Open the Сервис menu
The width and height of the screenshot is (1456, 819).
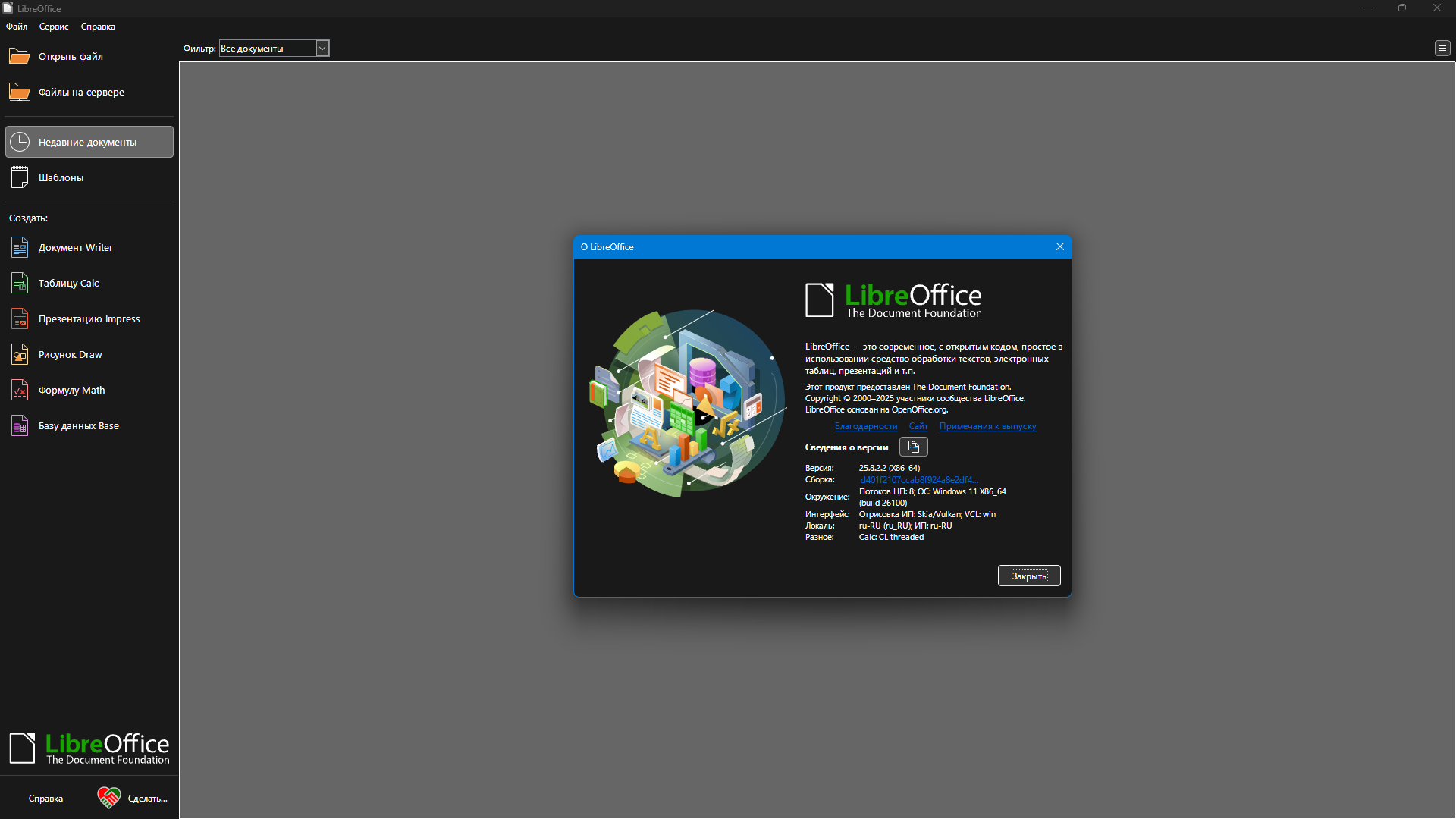click(x=54, y=27)
